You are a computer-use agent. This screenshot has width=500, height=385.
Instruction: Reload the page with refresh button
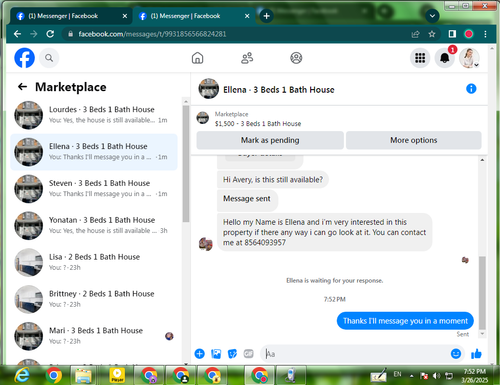point(50,34)
